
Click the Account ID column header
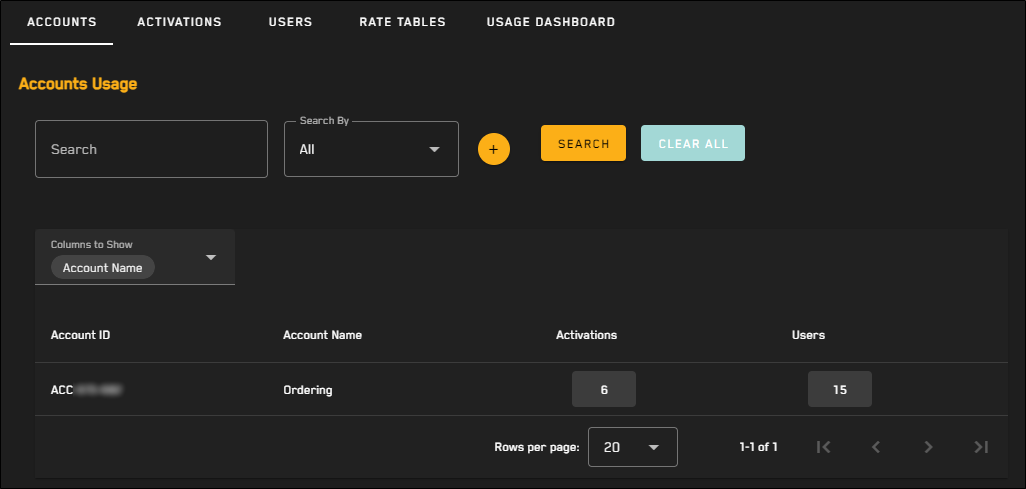[80, 335]
